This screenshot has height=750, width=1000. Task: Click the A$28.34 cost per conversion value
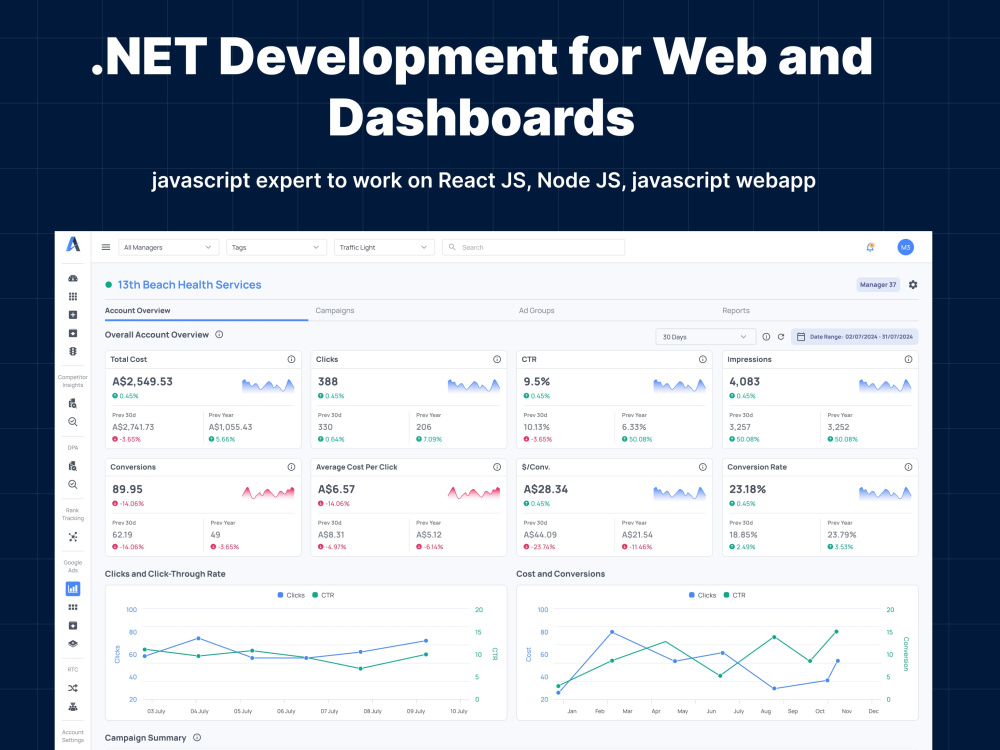(546, 489)
